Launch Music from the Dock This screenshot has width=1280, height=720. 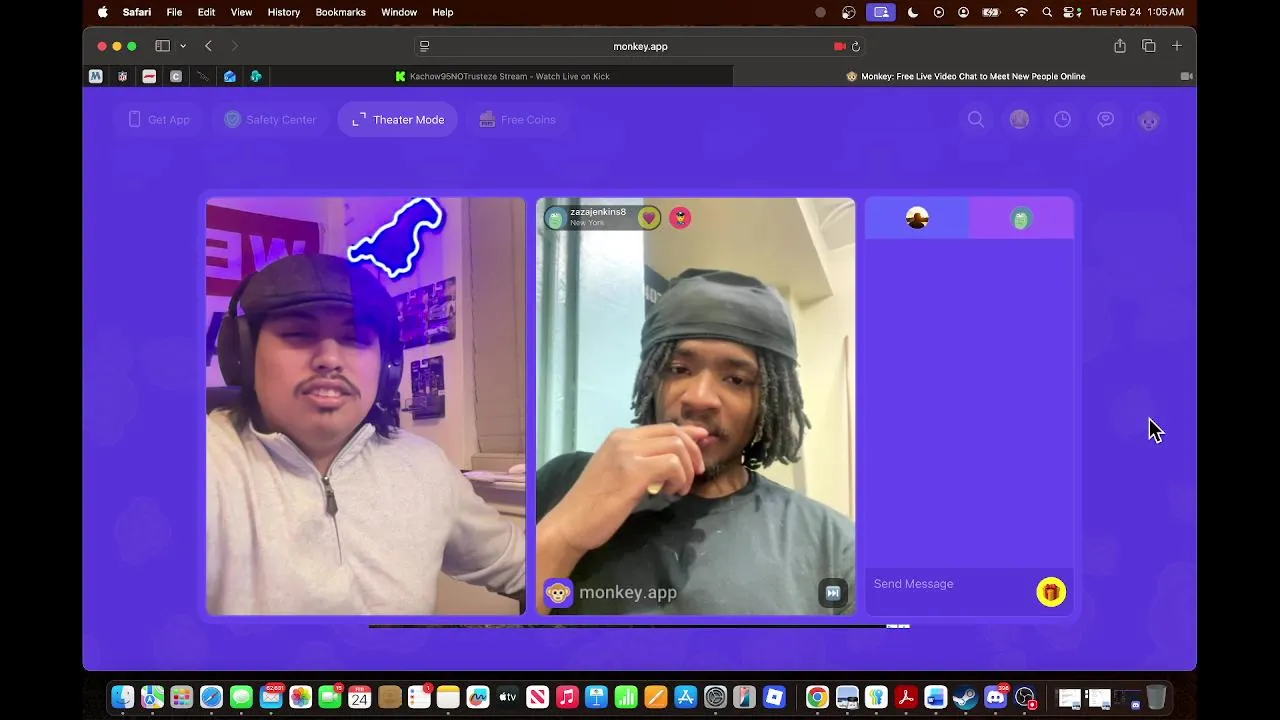[567, 697]
